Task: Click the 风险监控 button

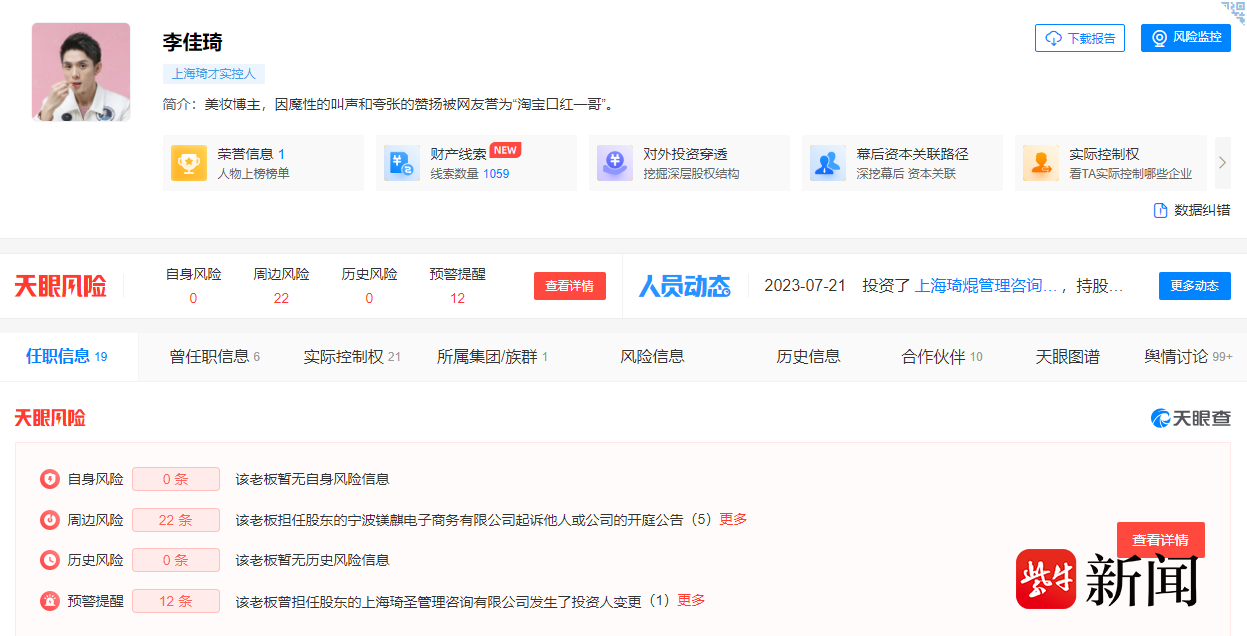Action: (x=1186, y=38)
